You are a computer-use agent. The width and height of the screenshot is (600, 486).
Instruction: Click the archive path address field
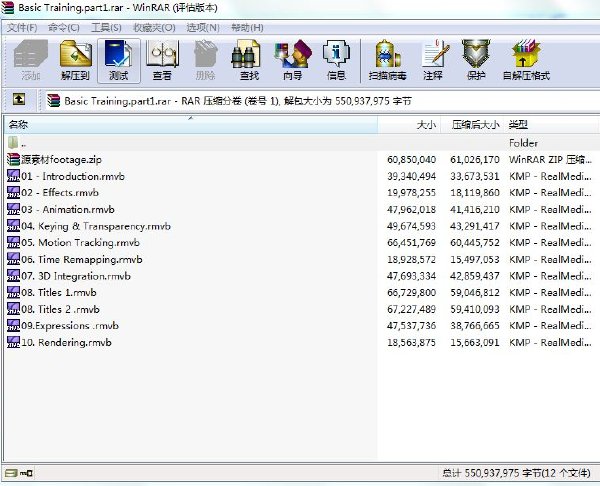(321, 101)
